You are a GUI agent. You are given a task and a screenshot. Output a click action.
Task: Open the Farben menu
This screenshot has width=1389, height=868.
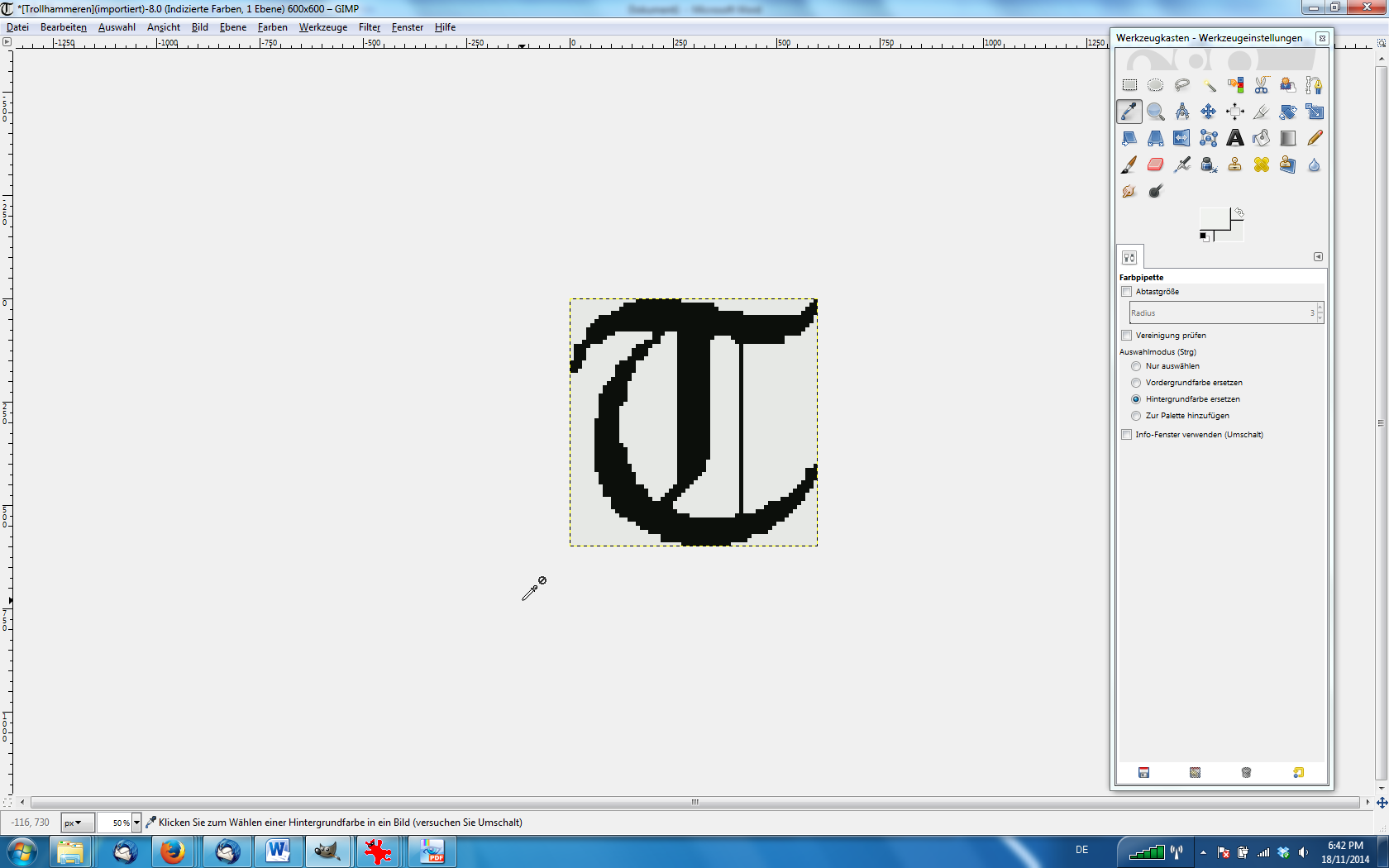coord(272,27)
